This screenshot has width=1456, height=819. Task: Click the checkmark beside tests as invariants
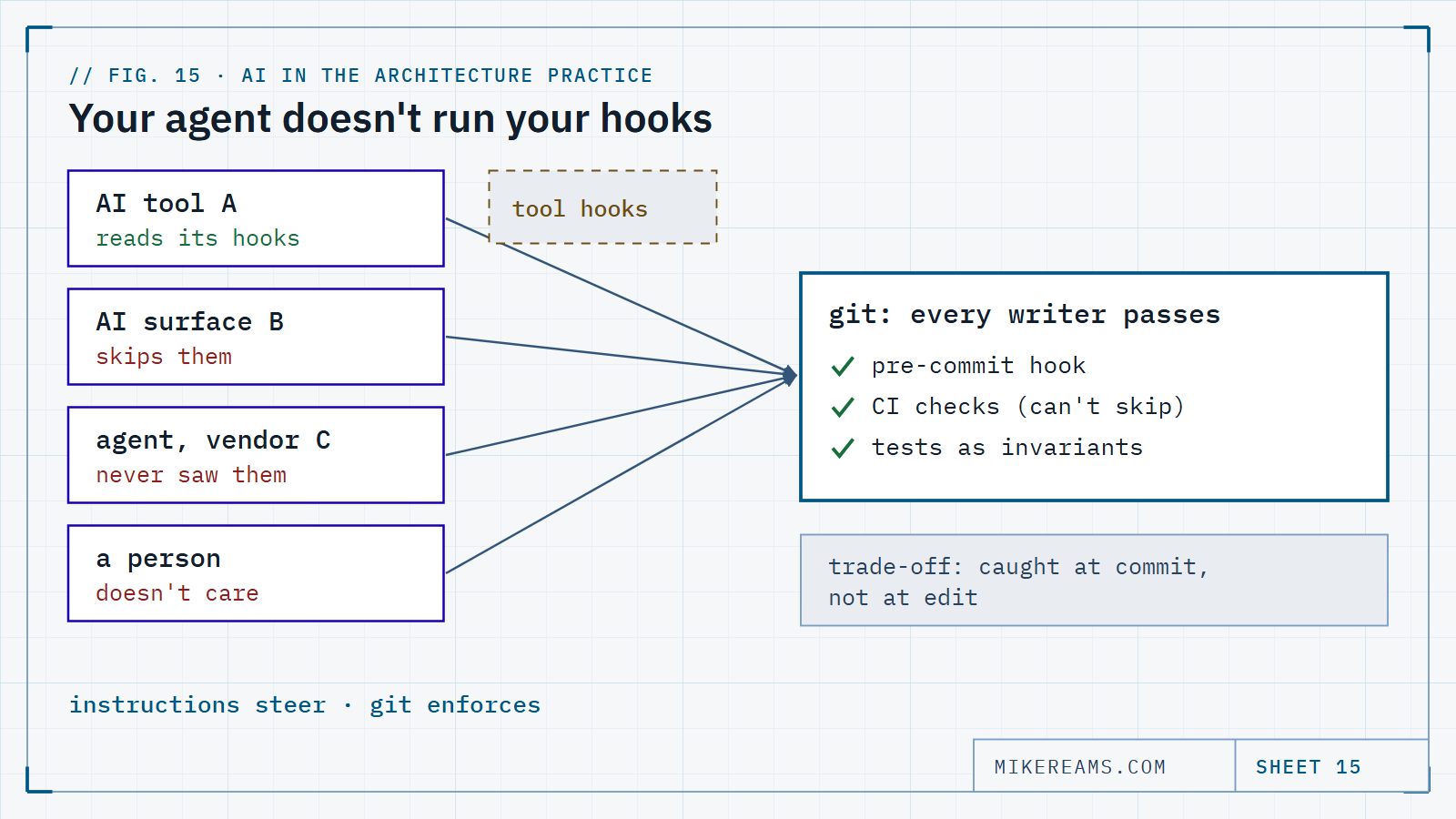pyautogui.click(x=843, y=448)
